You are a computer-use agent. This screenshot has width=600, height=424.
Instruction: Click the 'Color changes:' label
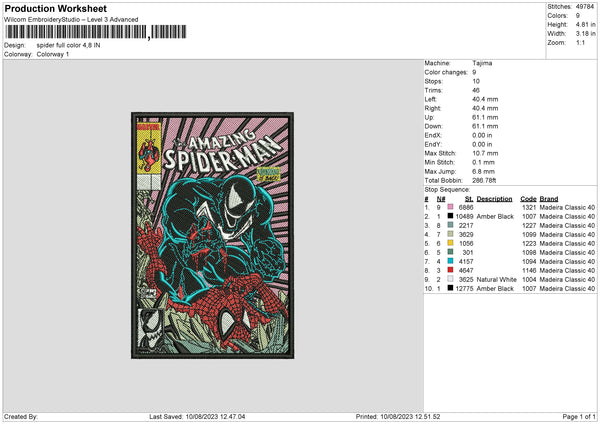point(446,72)
